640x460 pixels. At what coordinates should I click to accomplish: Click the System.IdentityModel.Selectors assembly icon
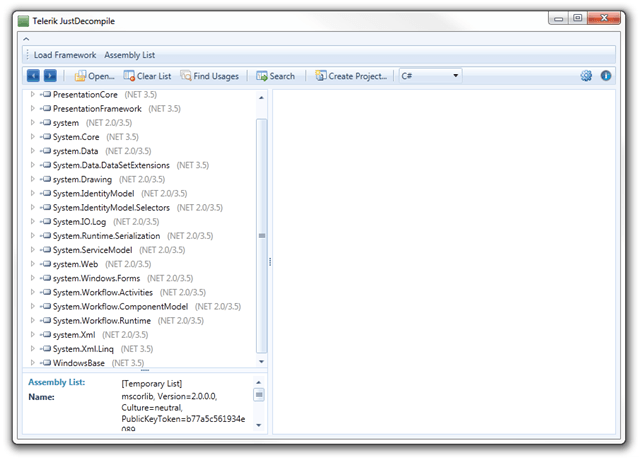pos(46,208)
